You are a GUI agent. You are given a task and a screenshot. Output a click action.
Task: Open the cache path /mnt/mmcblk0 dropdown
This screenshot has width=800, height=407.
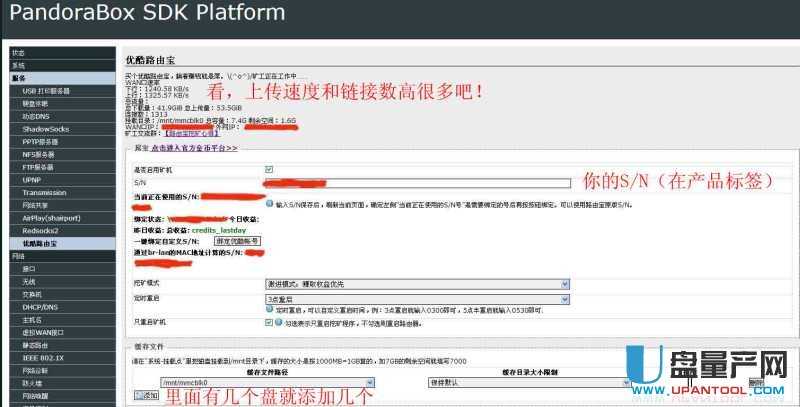coord(267,383)
